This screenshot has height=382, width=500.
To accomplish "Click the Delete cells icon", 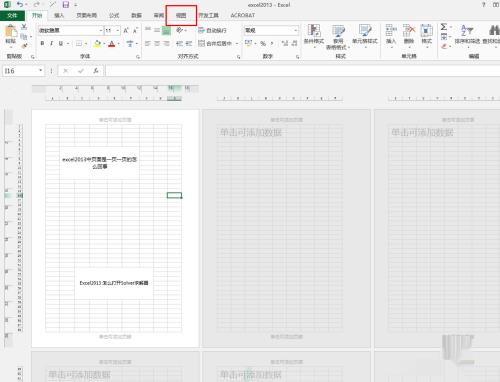I will [x=409, y=31].
